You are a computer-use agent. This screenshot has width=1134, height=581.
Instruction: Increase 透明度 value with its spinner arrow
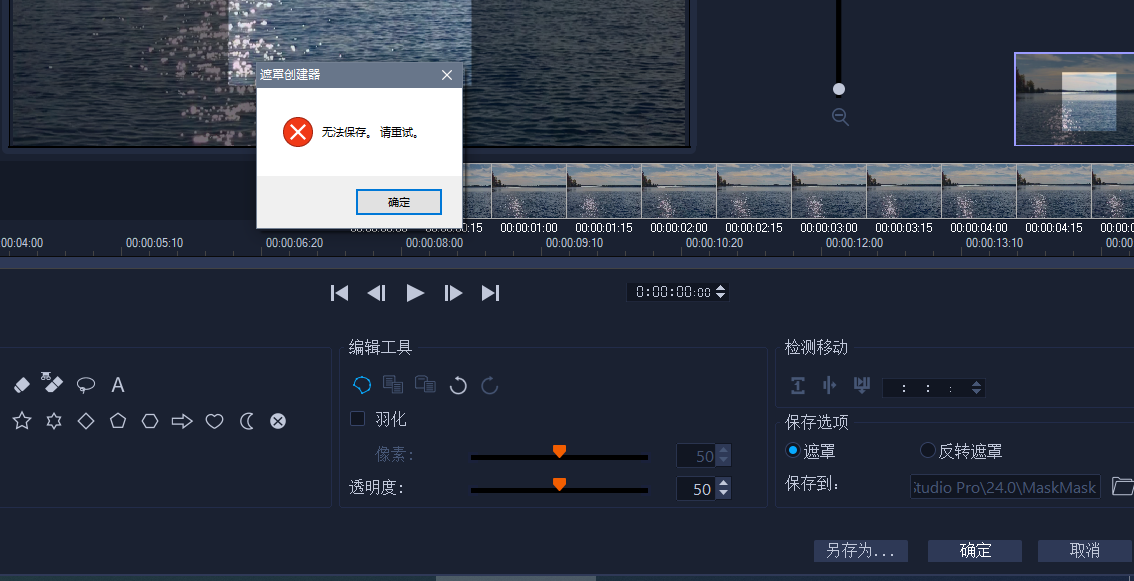(723, 484)
